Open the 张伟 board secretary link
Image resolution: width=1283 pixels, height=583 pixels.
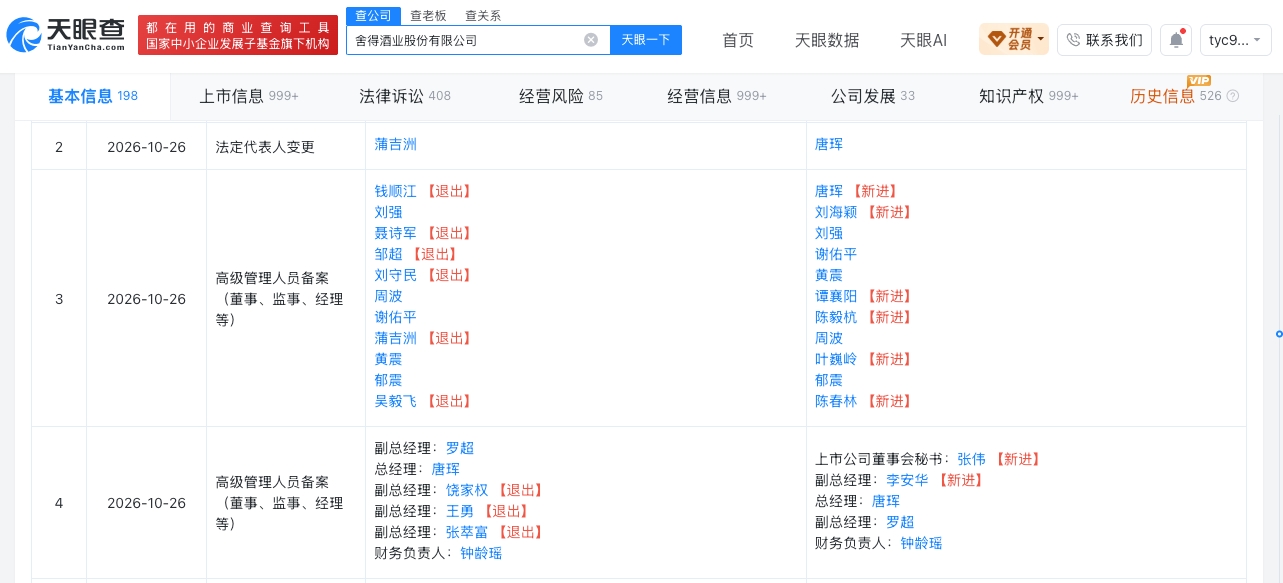click(x=971, y=459)
